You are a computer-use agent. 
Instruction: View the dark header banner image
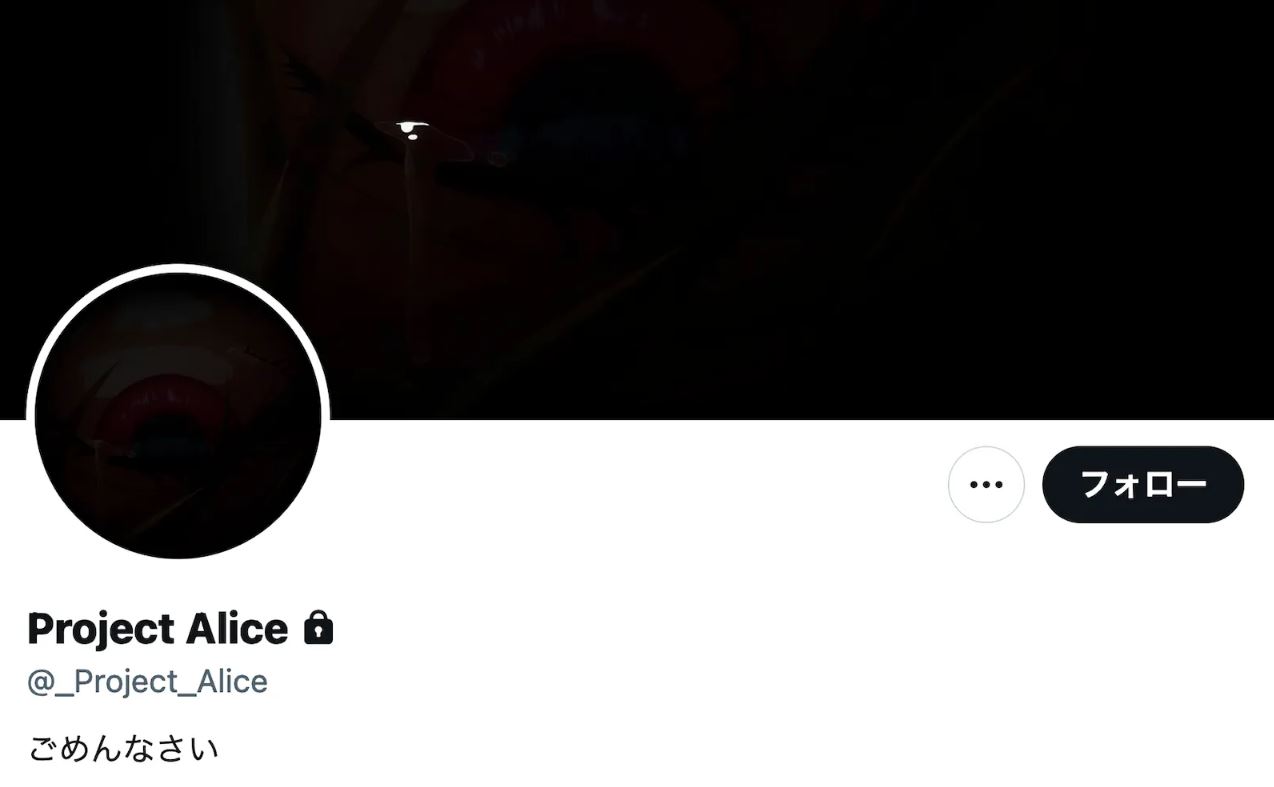coord(637,210)
